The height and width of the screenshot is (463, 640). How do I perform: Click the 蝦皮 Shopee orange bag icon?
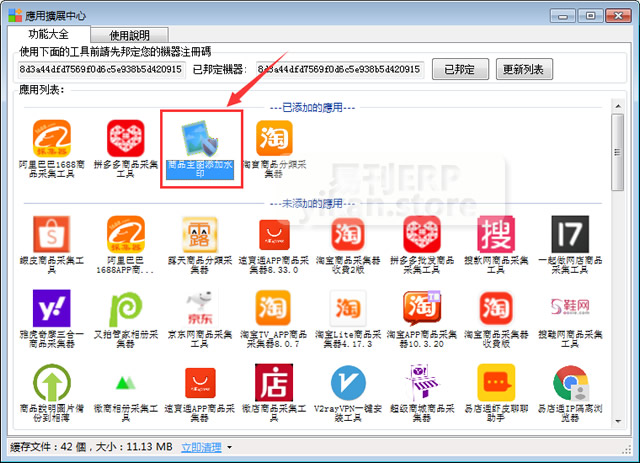click(x=51, y=236)
